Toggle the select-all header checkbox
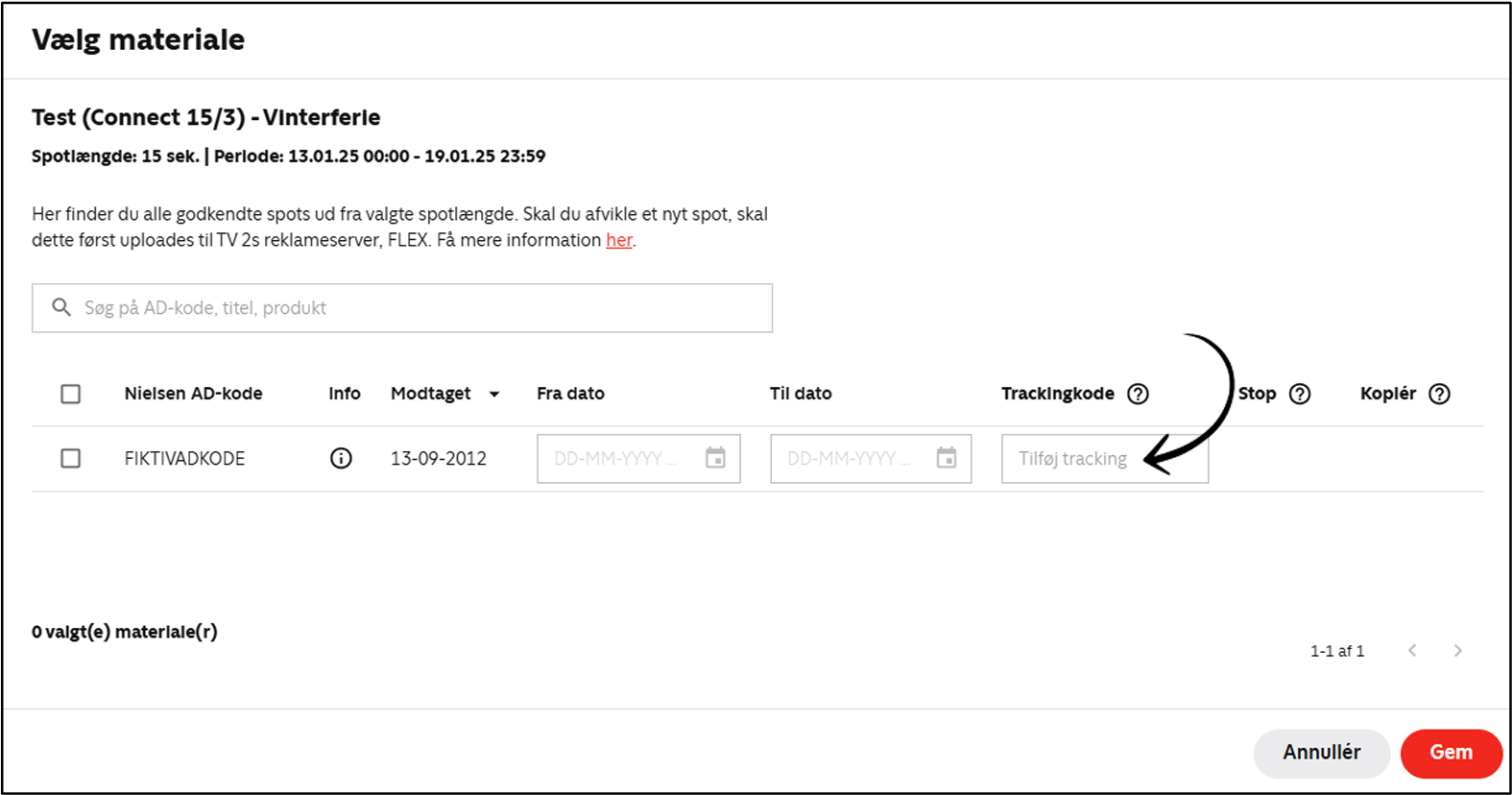Image resolution: width=1512 pixels, height=795 pixels. coord(70,394)
